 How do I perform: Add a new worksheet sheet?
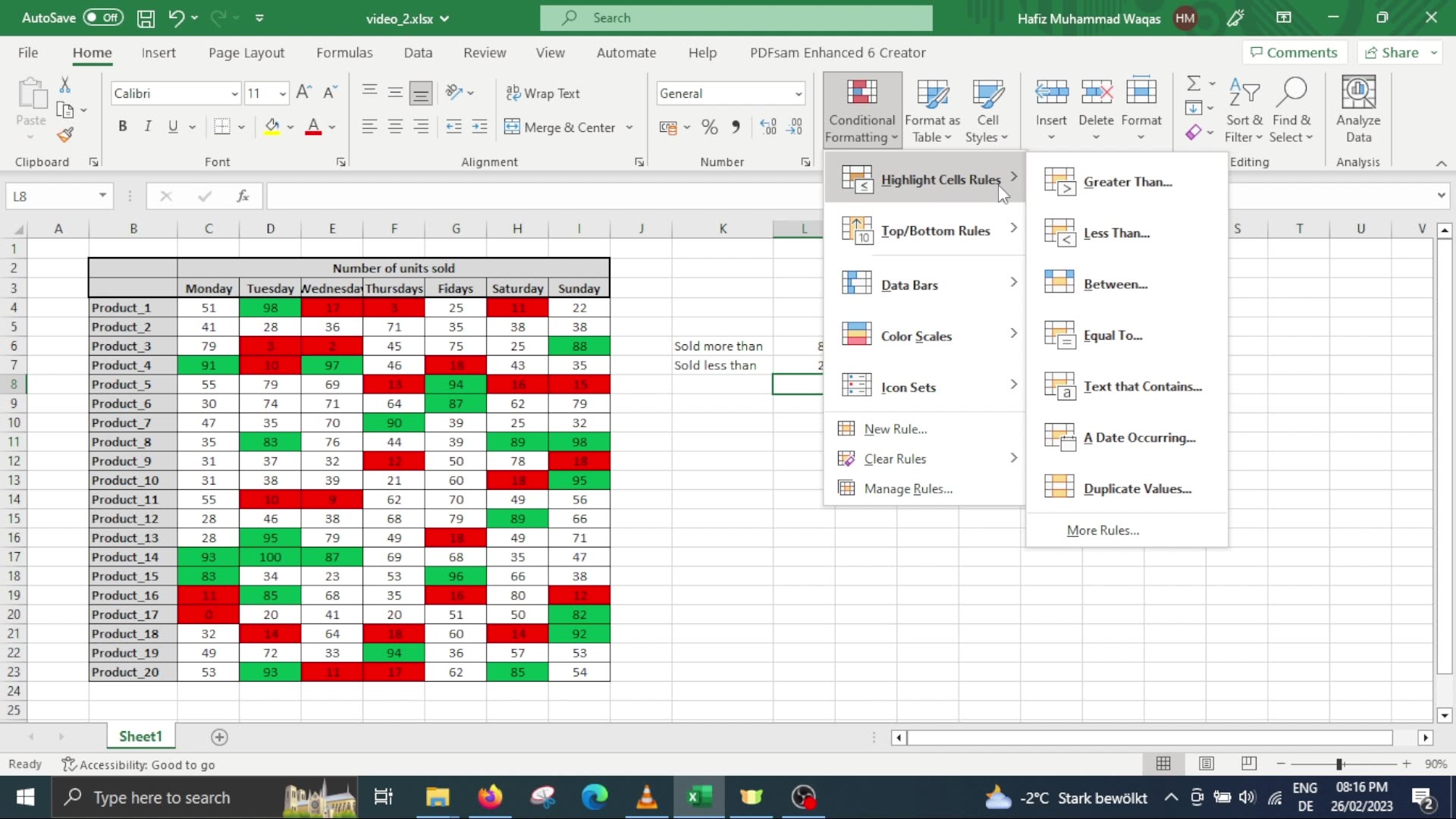pyautogui.click(x=219, y=736)
